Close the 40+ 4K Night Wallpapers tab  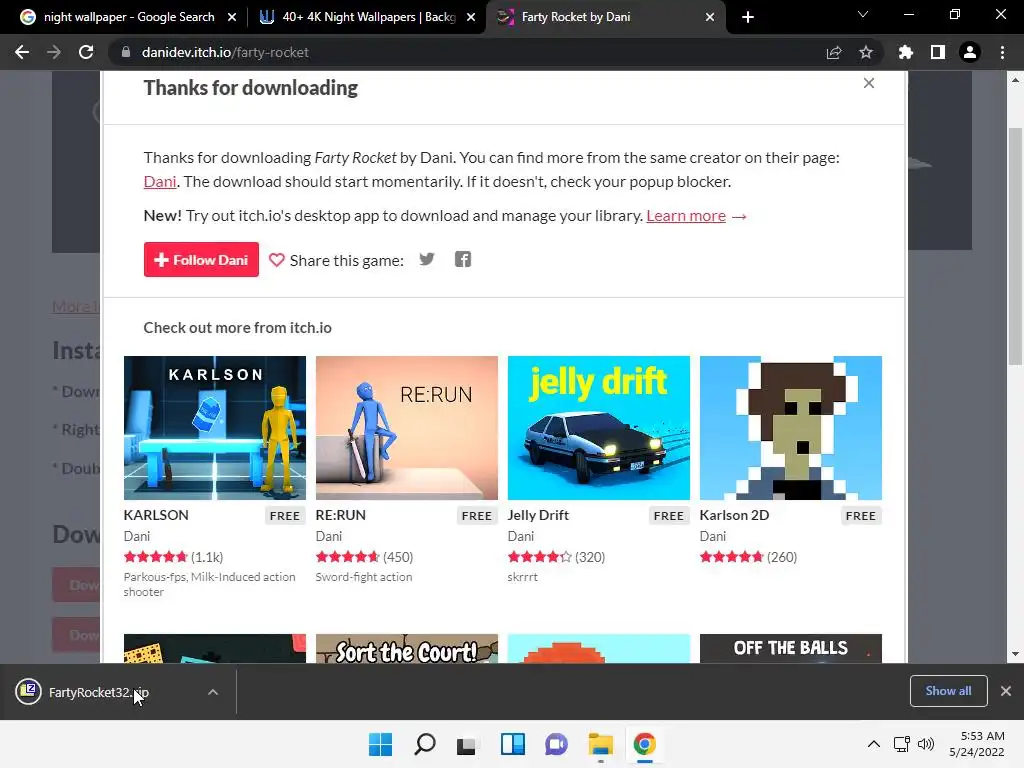coord(471,17)
